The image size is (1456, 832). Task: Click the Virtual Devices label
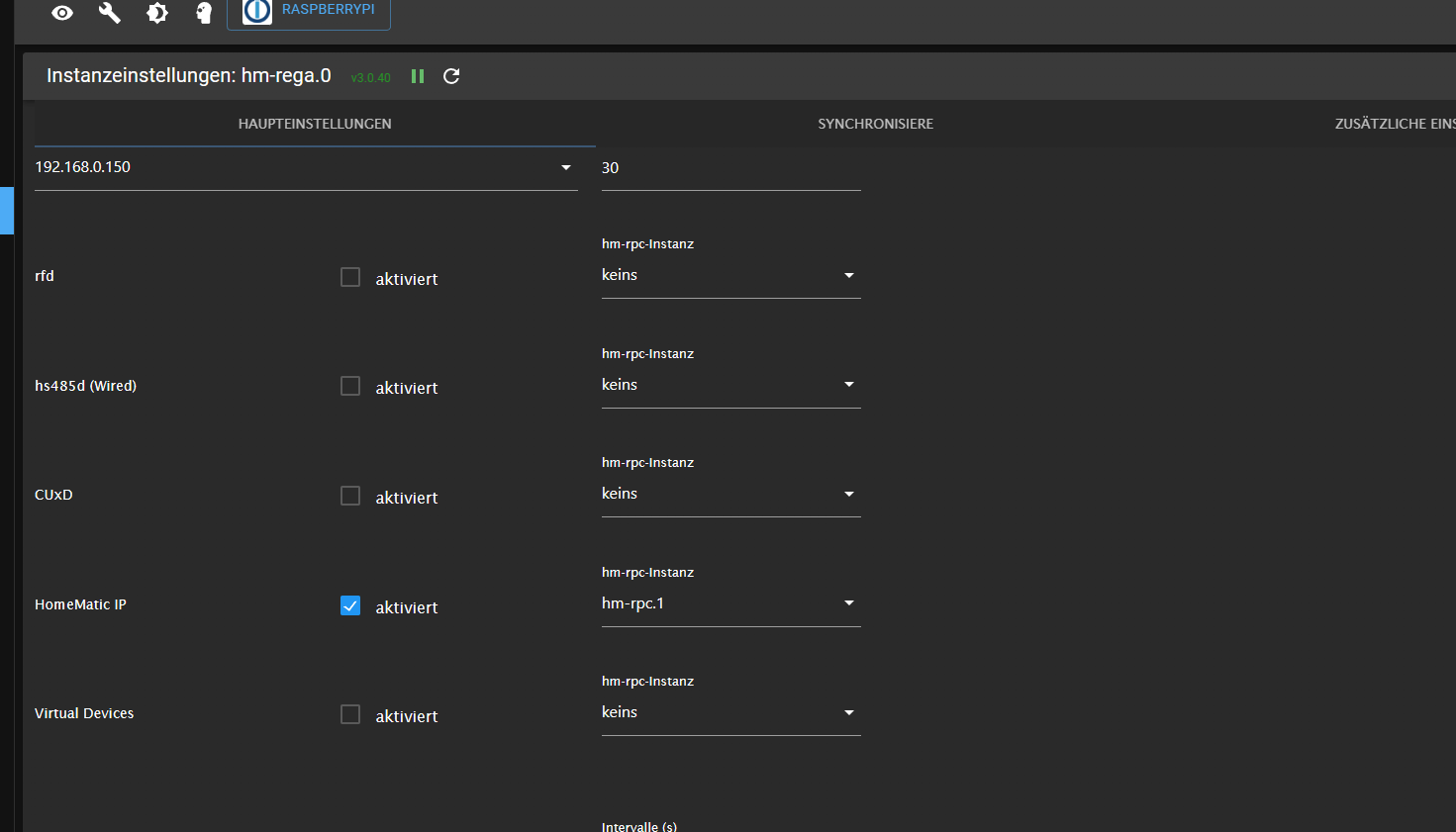tap(84, 713)
